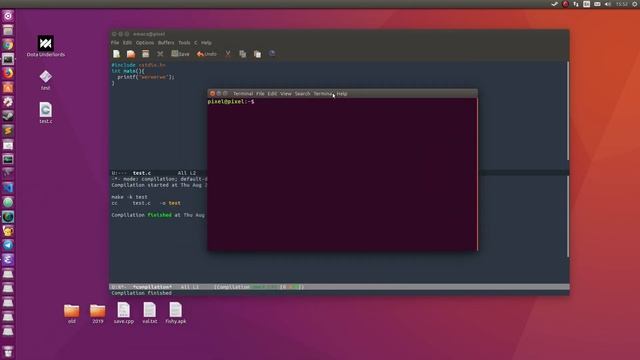Click the Emacs Open Directory toolbar icon

(145, 54)
